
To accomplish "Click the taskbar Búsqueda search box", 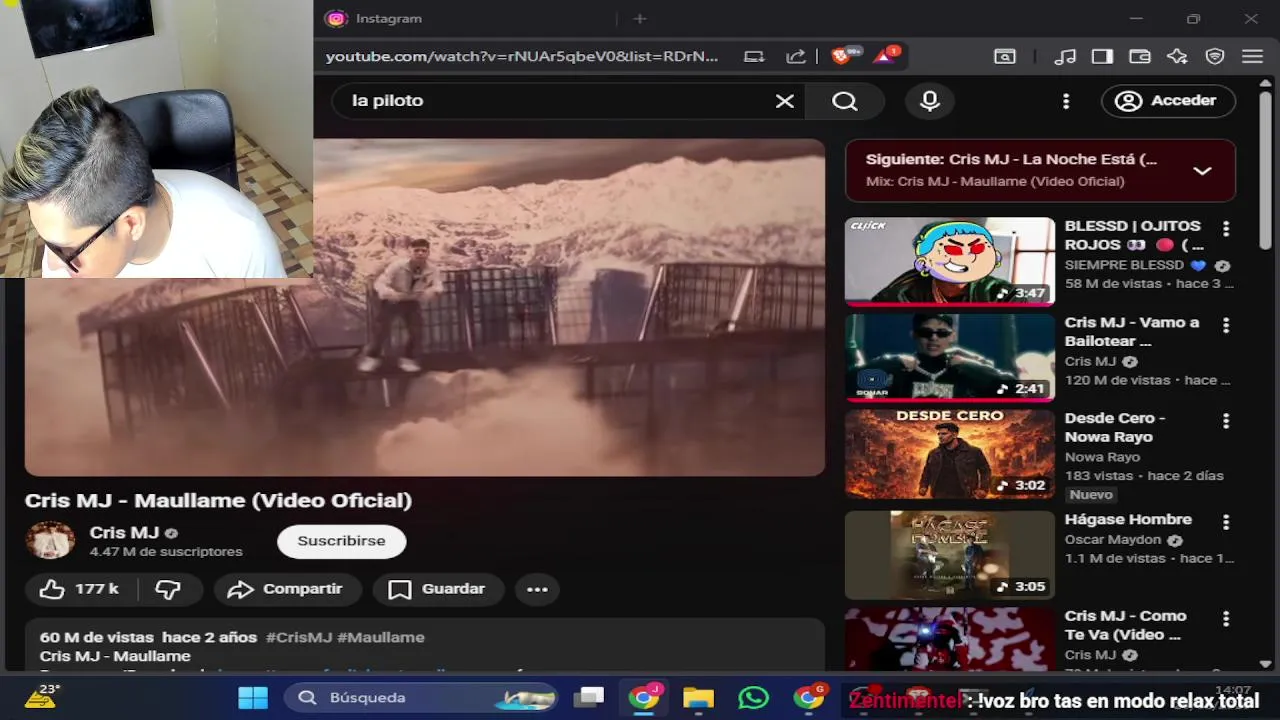I will (420, 698).
